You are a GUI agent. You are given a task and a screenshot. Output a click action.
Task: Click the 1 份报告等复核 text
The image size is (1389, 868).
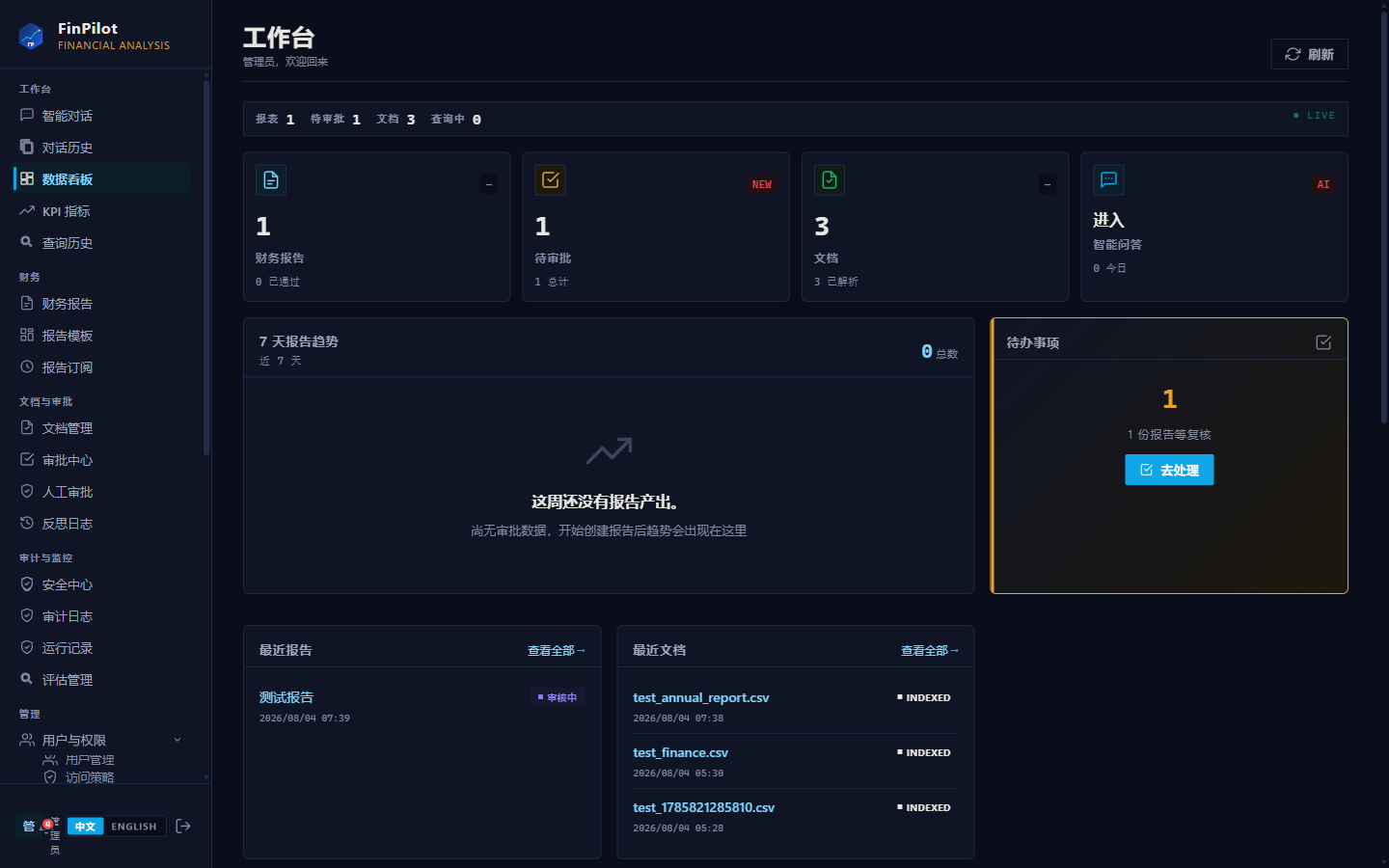pos(1169,435)
